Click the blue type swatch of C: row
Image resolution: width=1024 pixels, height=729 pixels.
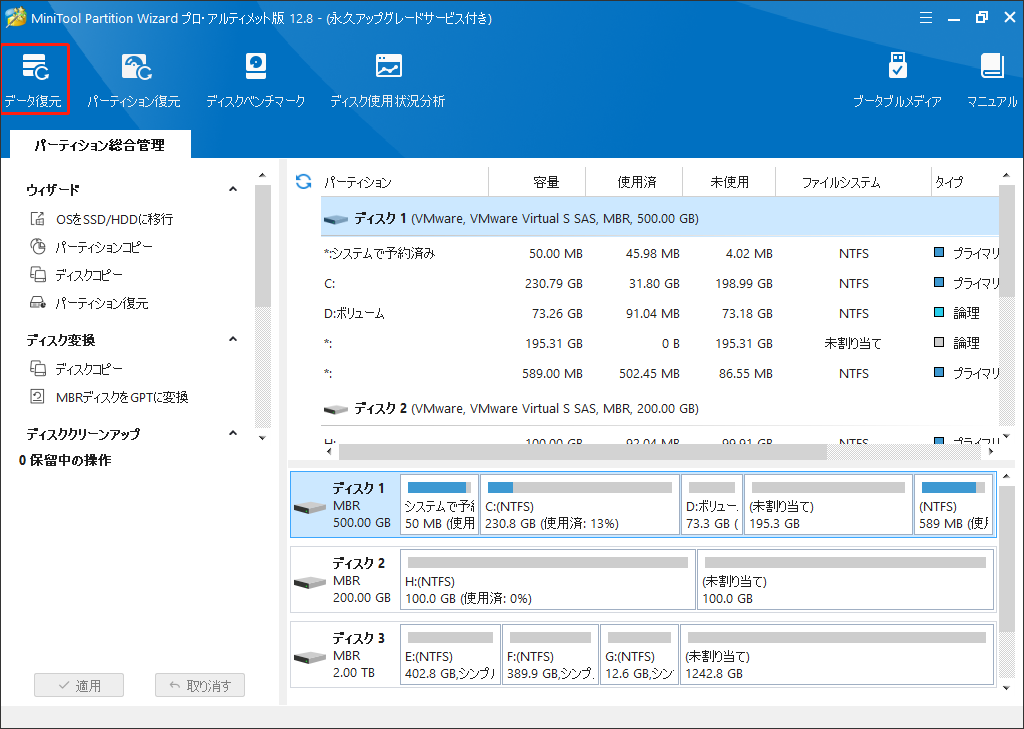pyautogui.click(x=939, y=282)
